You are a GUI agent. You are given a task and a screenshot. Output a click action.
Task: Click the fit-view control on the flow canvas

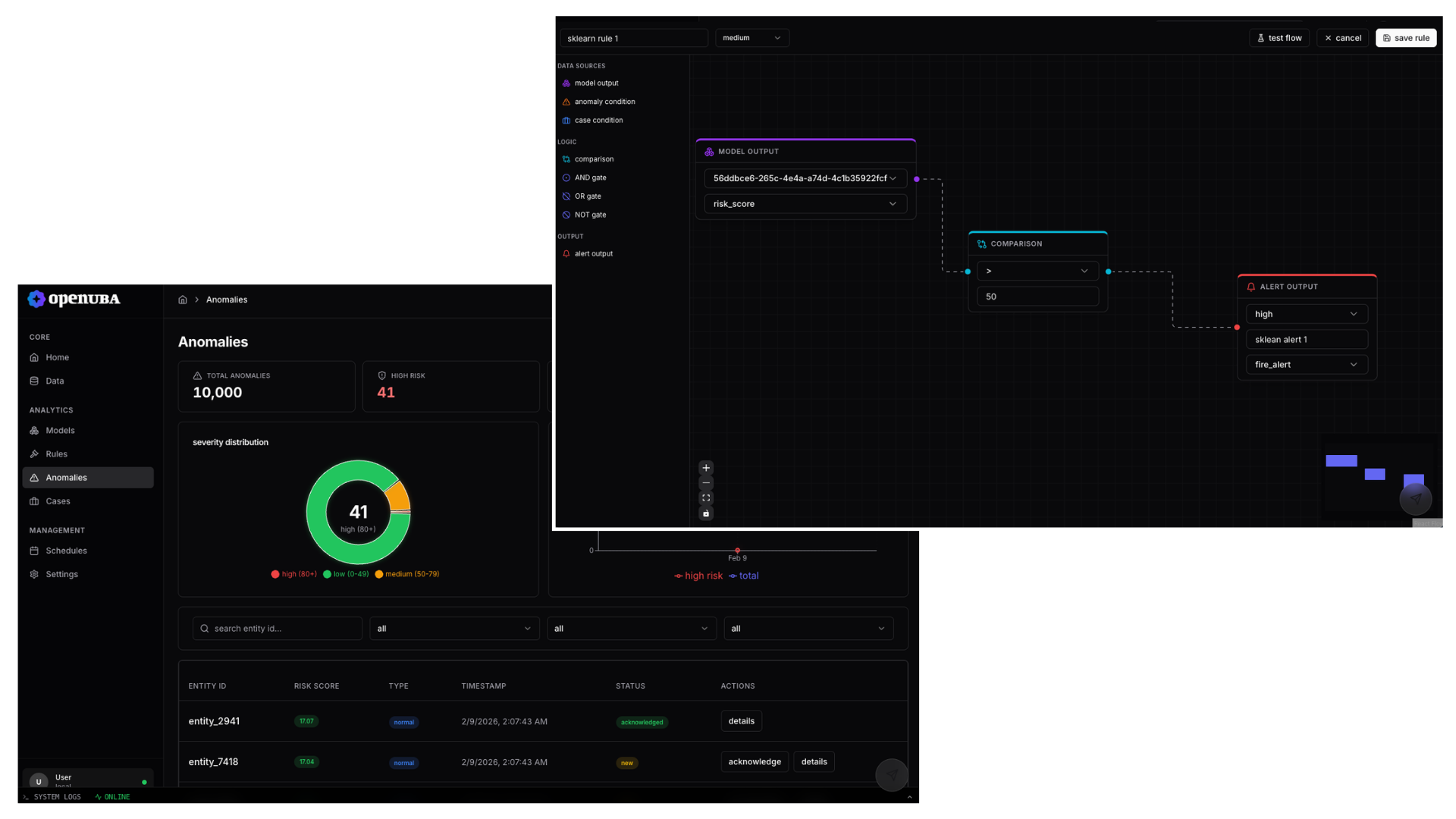pyautogui.click(x=706, y=498)
